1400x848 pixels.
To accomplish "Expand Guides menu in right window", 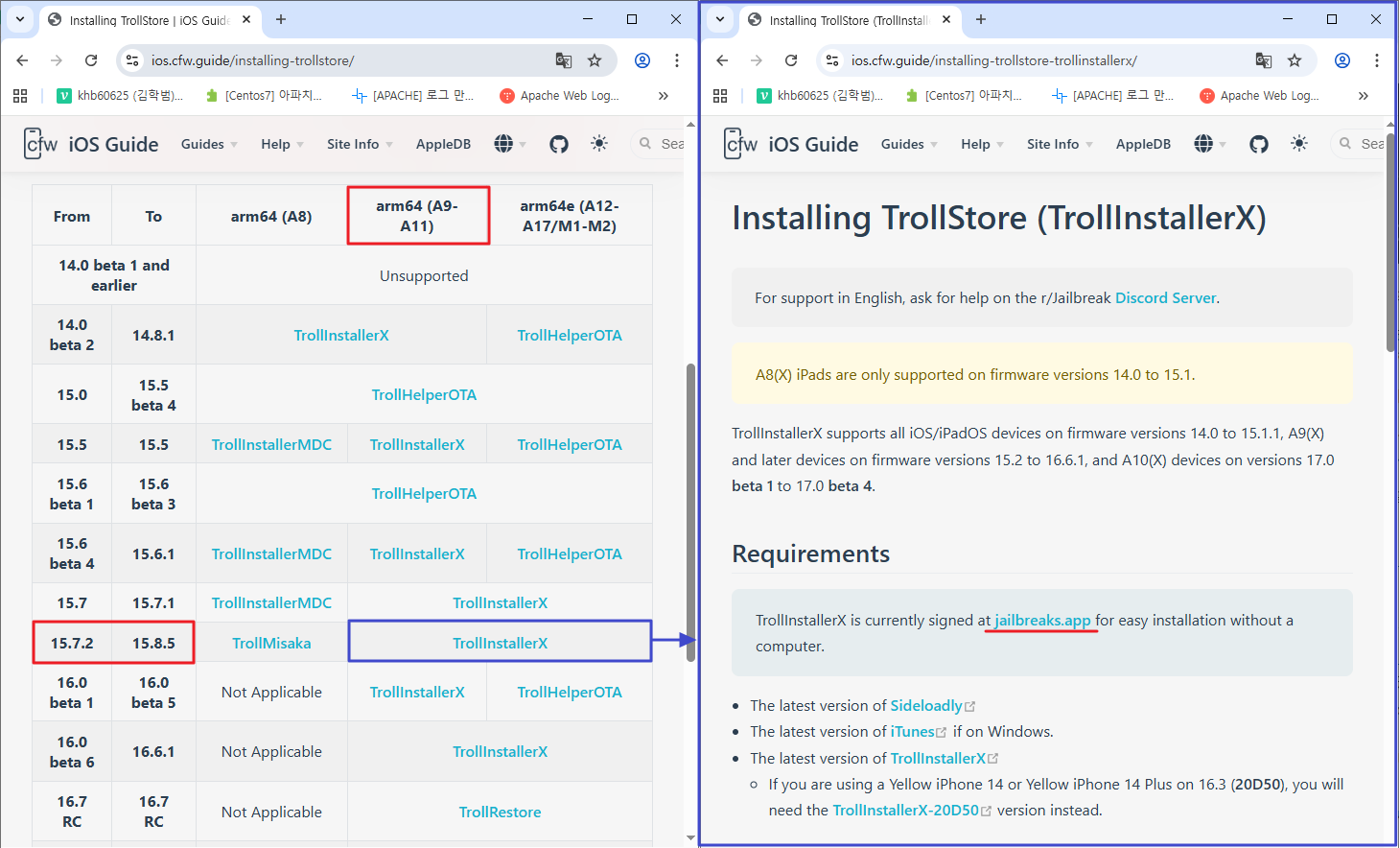I will tap(909, 144).
